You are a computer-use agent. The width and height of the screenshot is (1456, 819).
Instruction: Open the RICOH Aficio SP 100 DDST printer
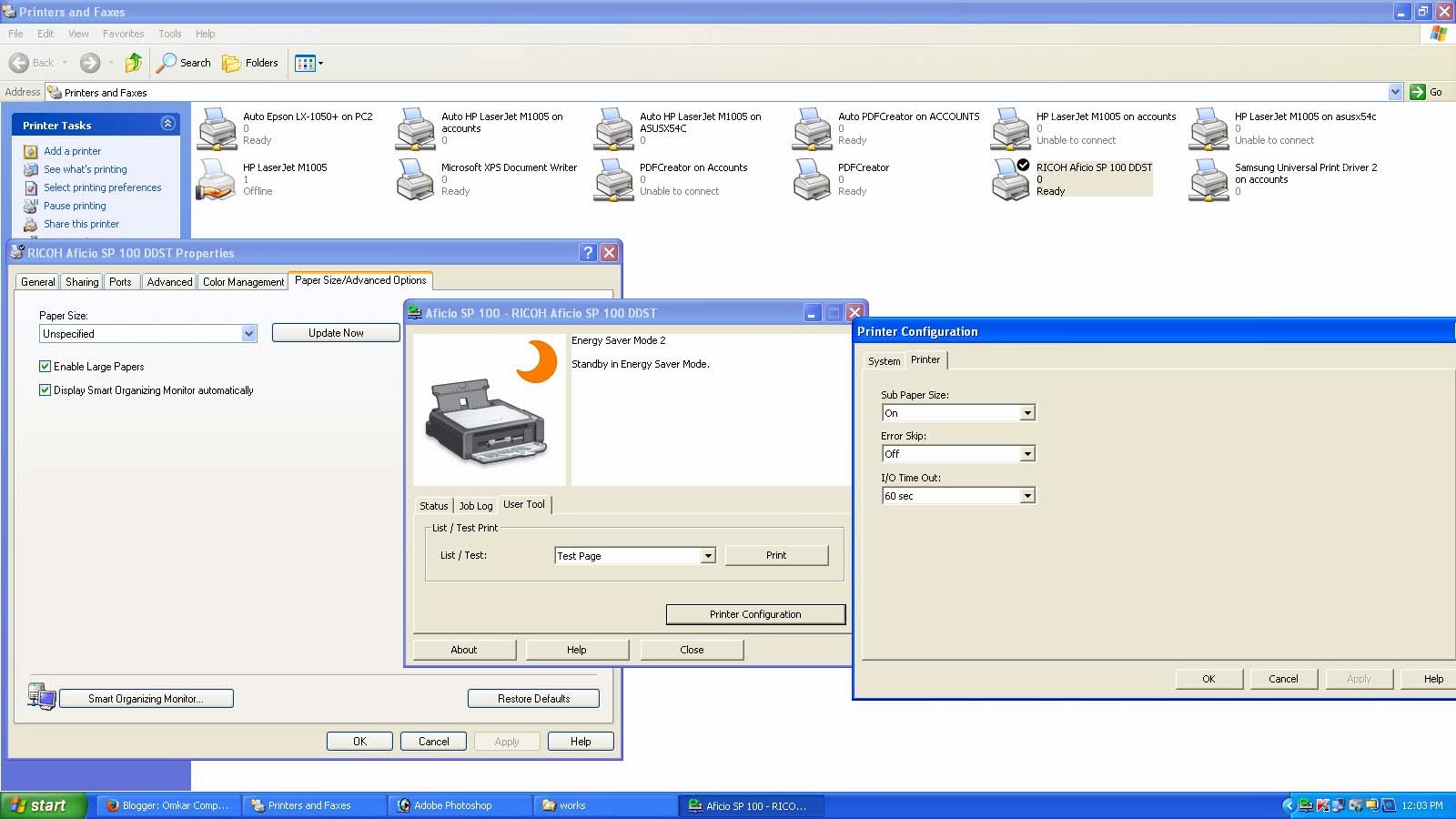[1010, 179]
